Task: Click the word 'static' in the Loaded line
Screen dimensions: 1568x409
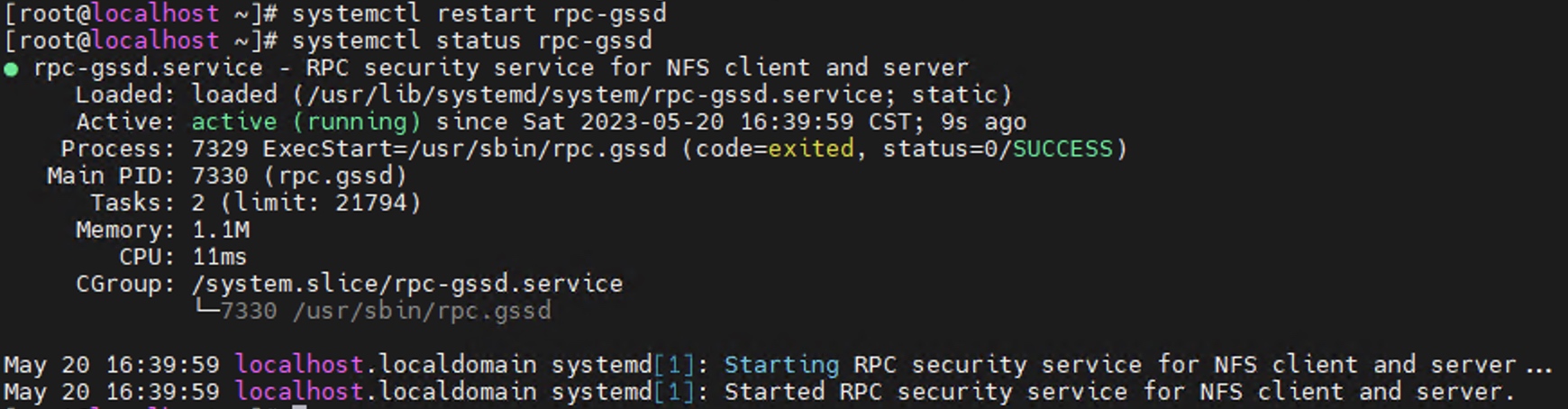Action: point(954,95)
